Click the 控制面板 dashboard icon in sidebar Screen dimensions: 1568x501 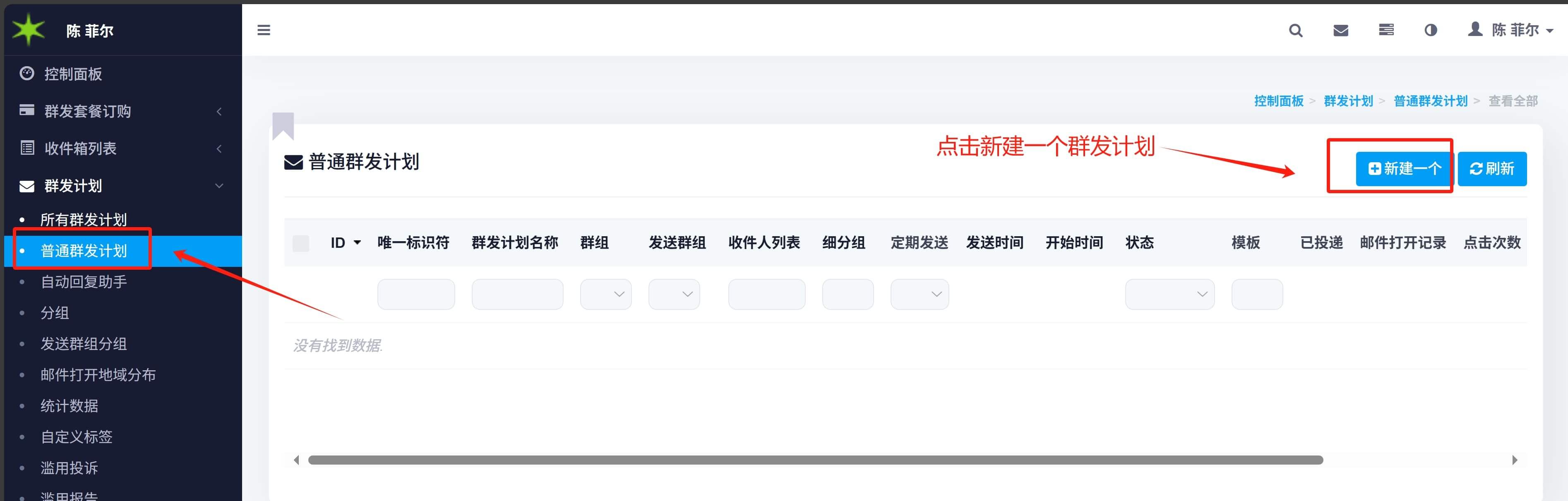click(27, 74)
